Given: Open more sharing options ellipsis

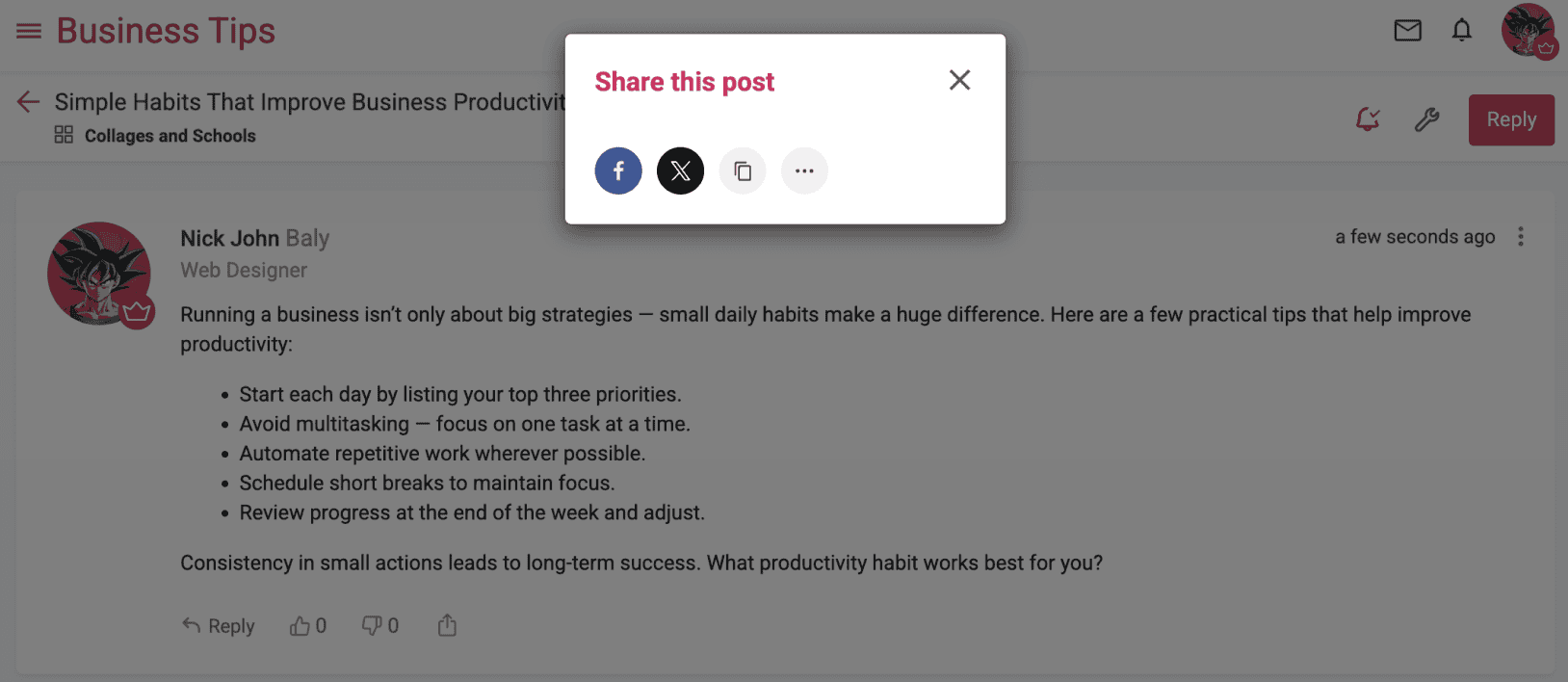Looking at the screenshot, I should tap(804, 171).
